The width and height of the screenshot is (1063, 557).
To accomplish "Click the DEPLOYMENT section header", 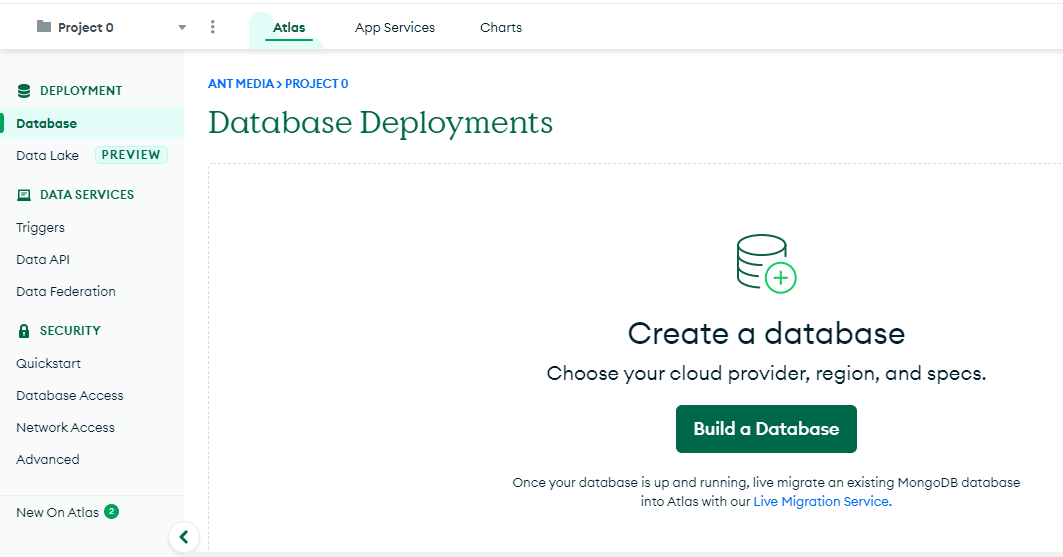I will tap(81, 91).
